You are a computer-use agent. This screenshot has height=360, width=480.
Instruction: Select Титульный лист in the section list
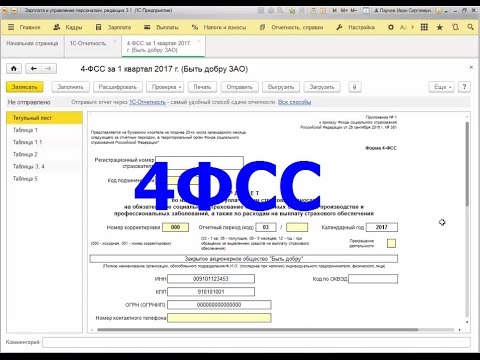[44, 118]
